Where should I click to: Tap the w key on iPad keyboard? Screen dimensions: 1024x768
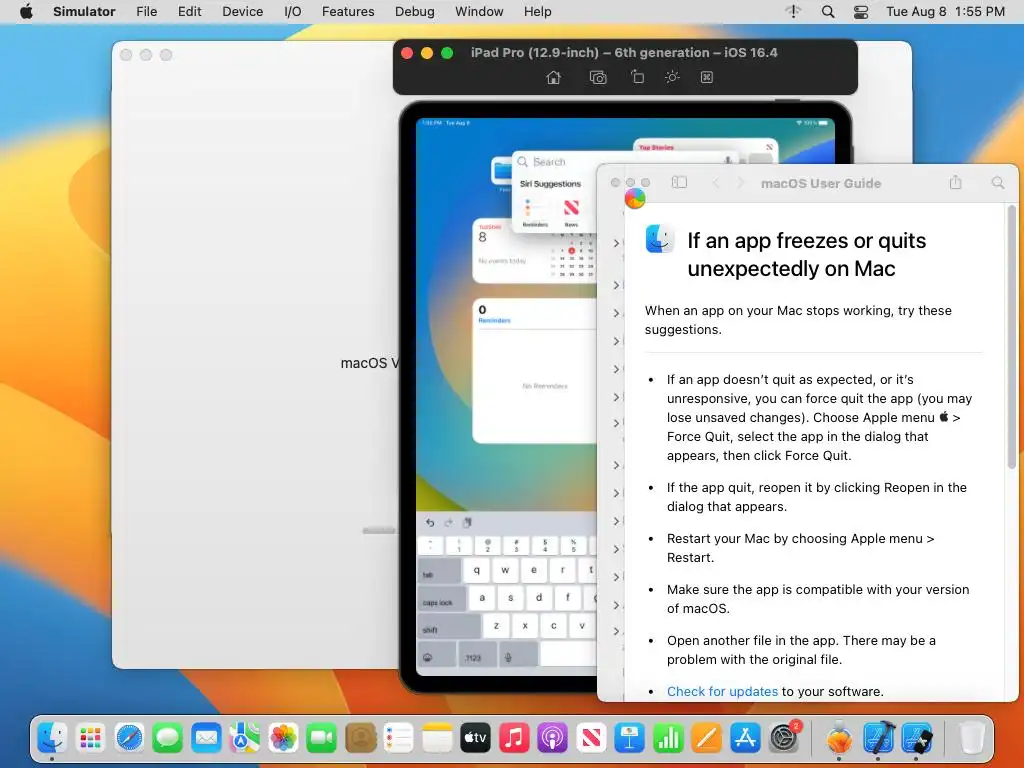[505, 570]
